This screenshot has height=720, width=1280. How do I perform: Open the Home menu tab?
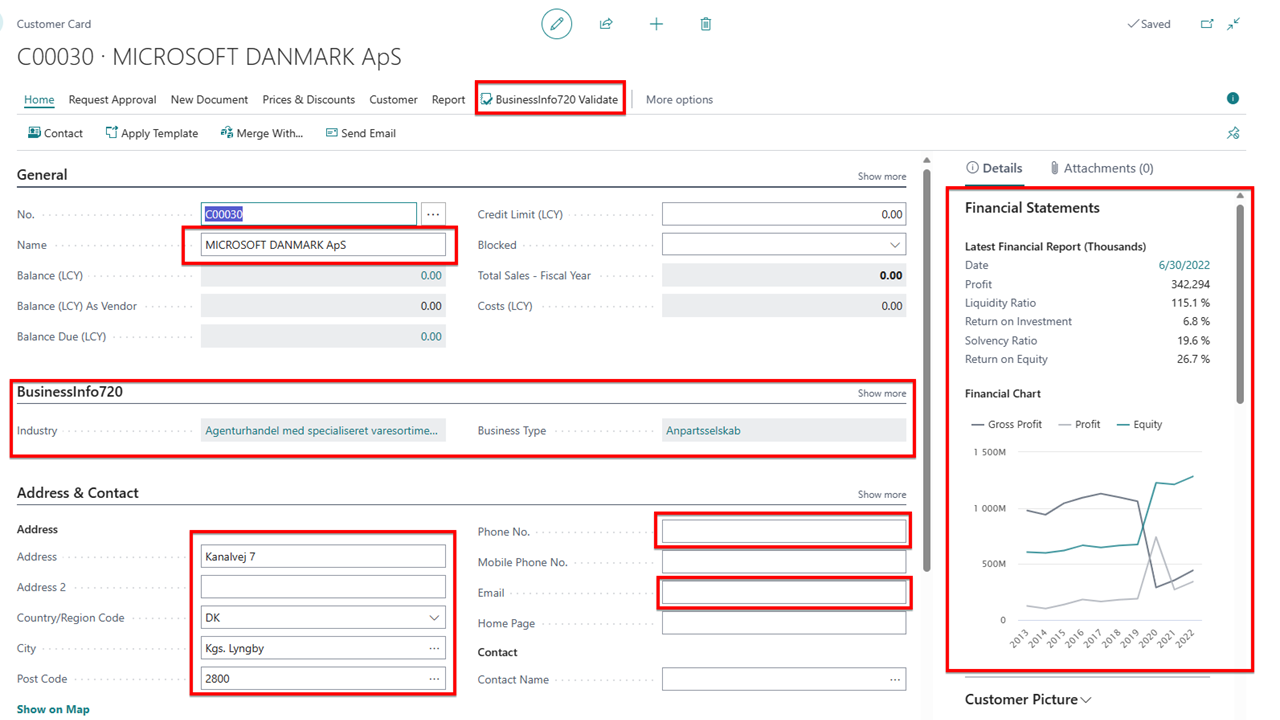[39, 99]
